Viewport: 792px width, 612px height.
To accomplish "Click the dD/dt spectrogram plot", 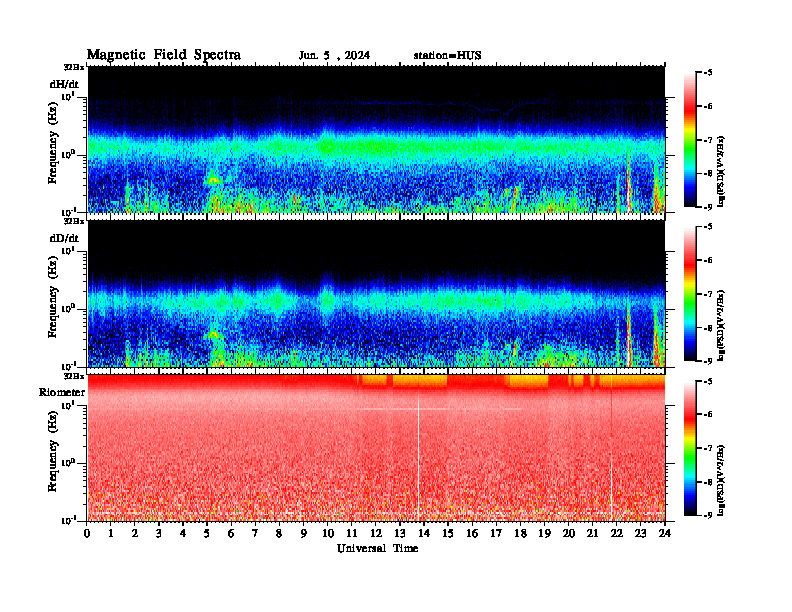I will pos(376,294).
